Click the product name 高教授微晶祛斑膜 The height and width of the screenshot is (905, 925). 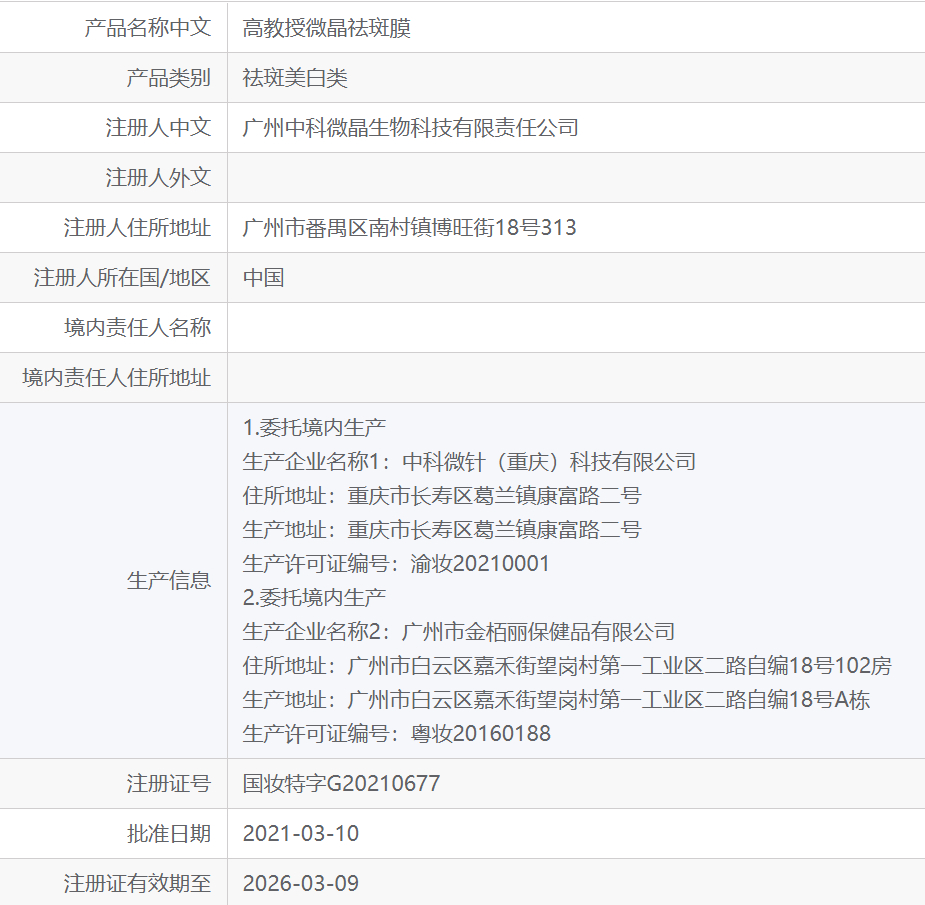[326, 28]
